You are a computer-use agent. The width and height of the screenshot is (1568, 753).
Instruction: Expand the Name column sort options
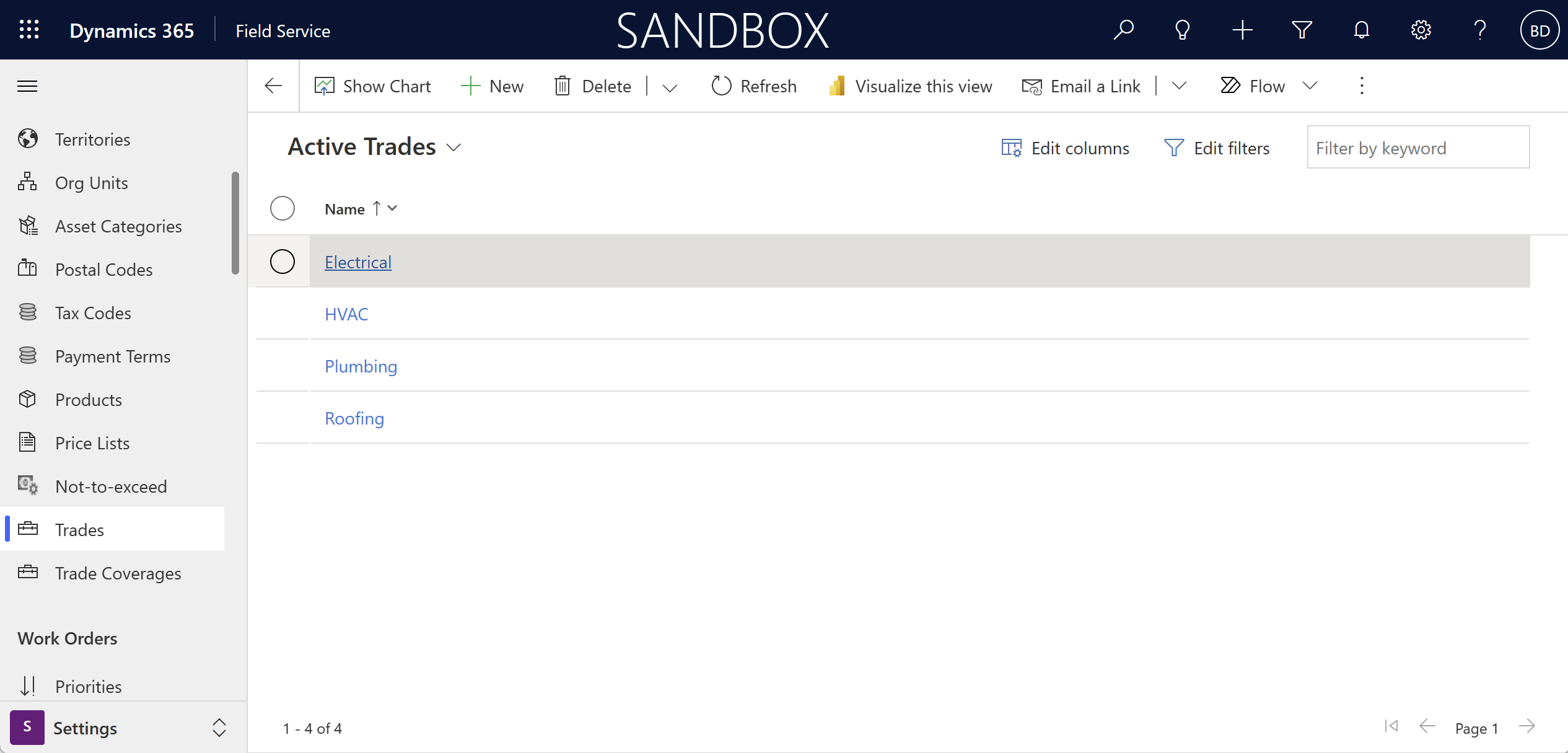394,208
